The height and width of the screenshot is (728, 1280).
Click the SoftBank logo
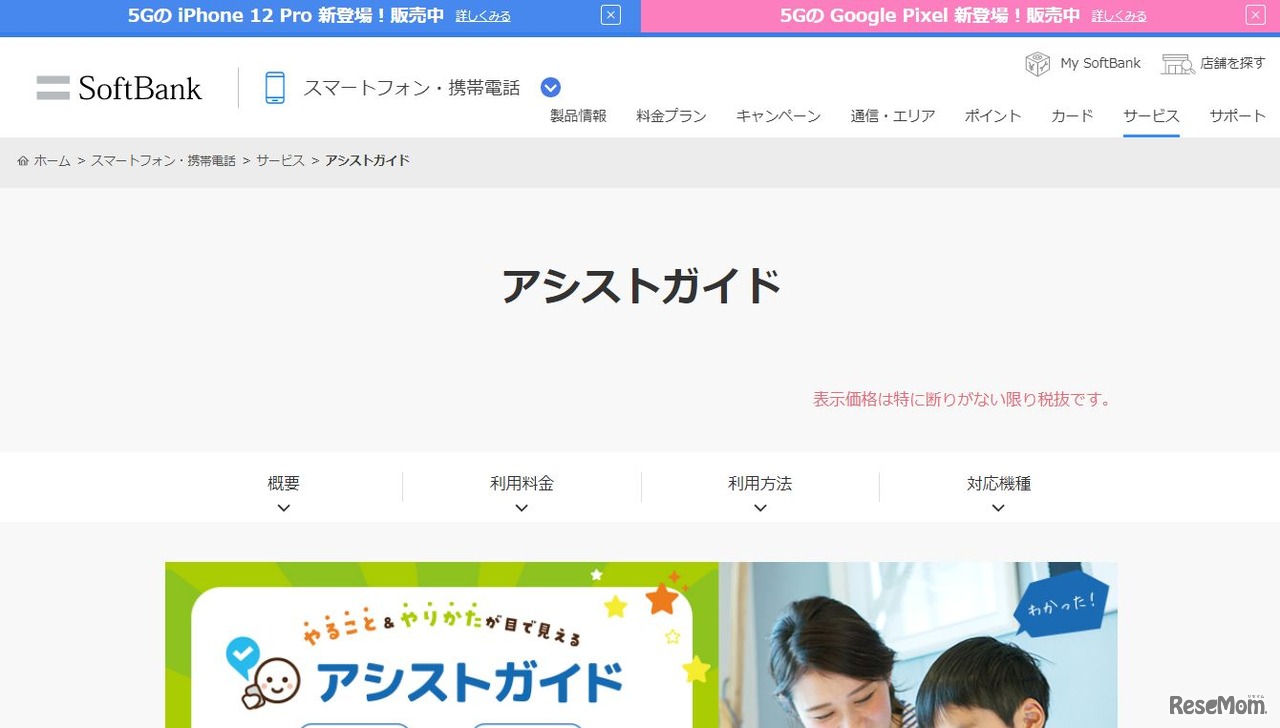119,88
